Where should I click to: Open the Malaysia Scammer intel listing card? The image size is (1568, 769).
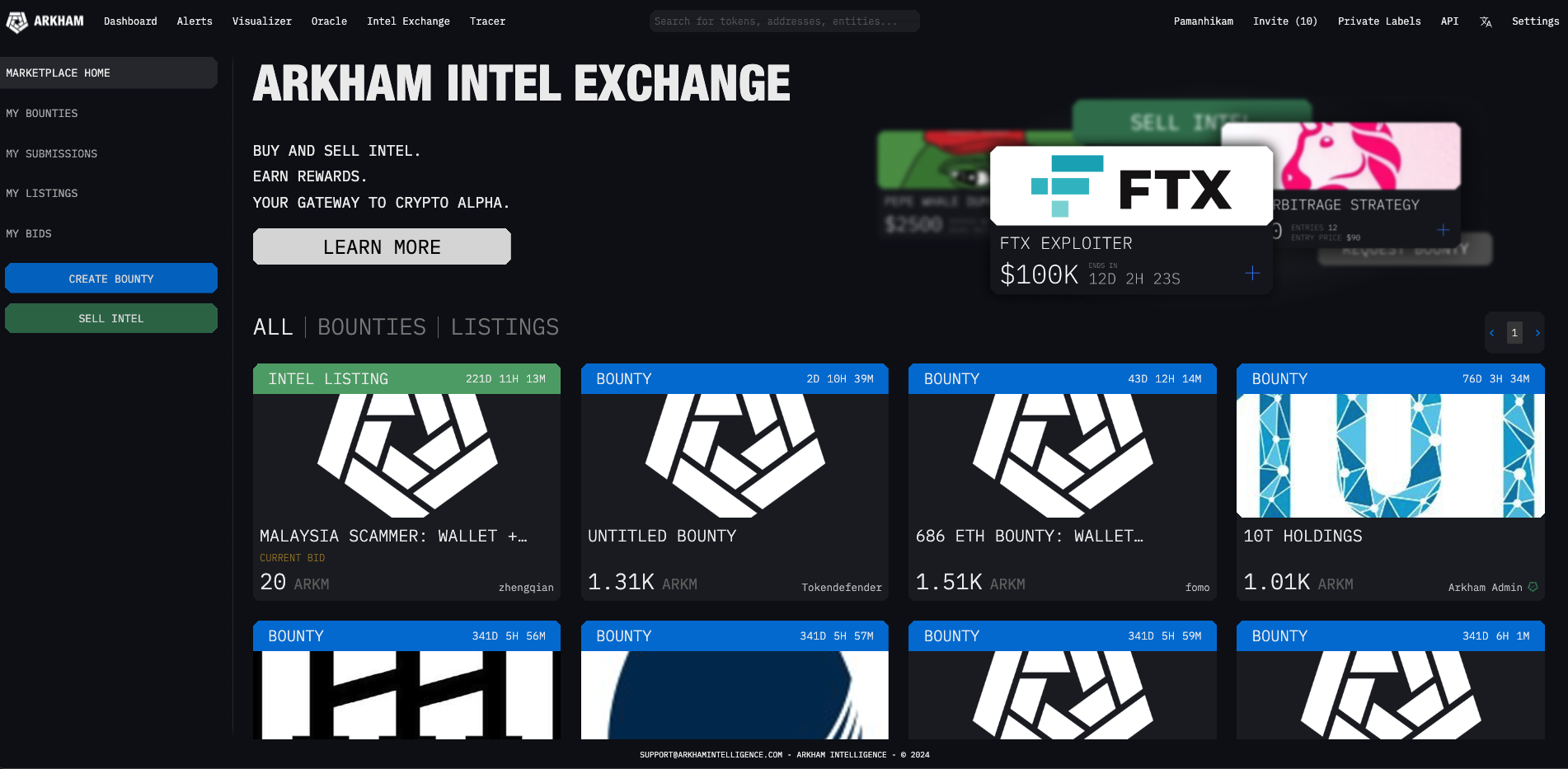point(406,482)
